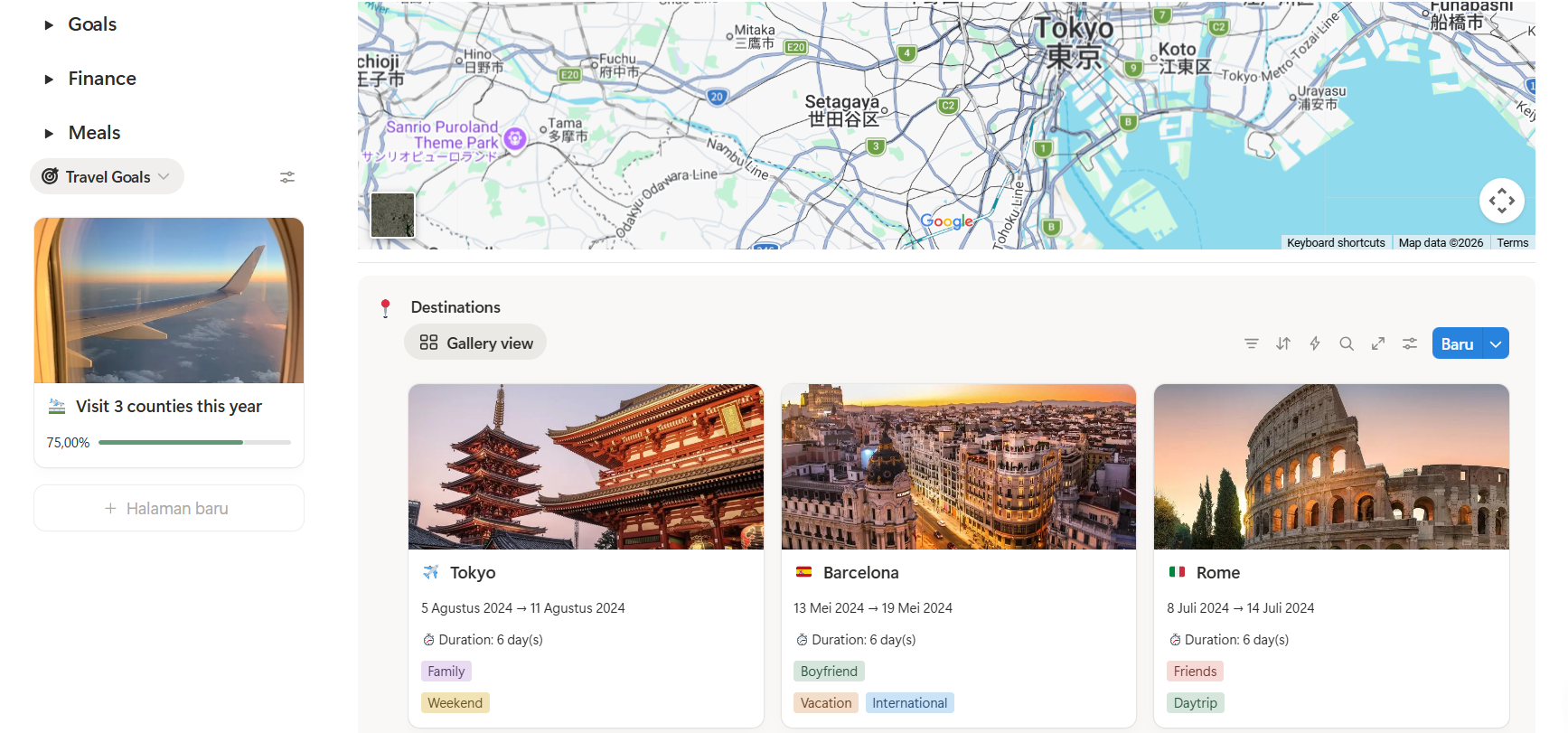Click the blue Baru button
This screenshot has width=1568, height=733.
click(x=1456, y=344)
